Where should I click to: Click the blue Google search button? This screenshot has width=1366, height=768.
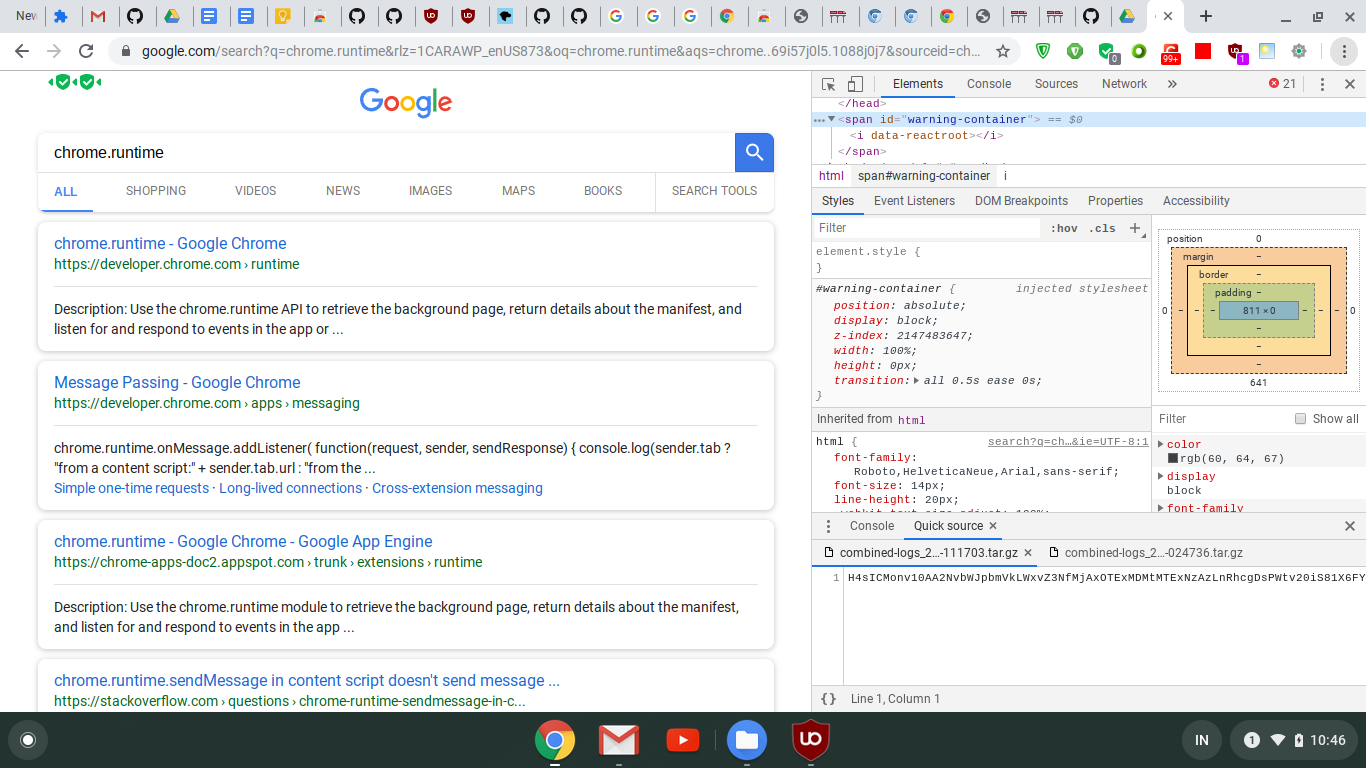[x=754, y=153]
